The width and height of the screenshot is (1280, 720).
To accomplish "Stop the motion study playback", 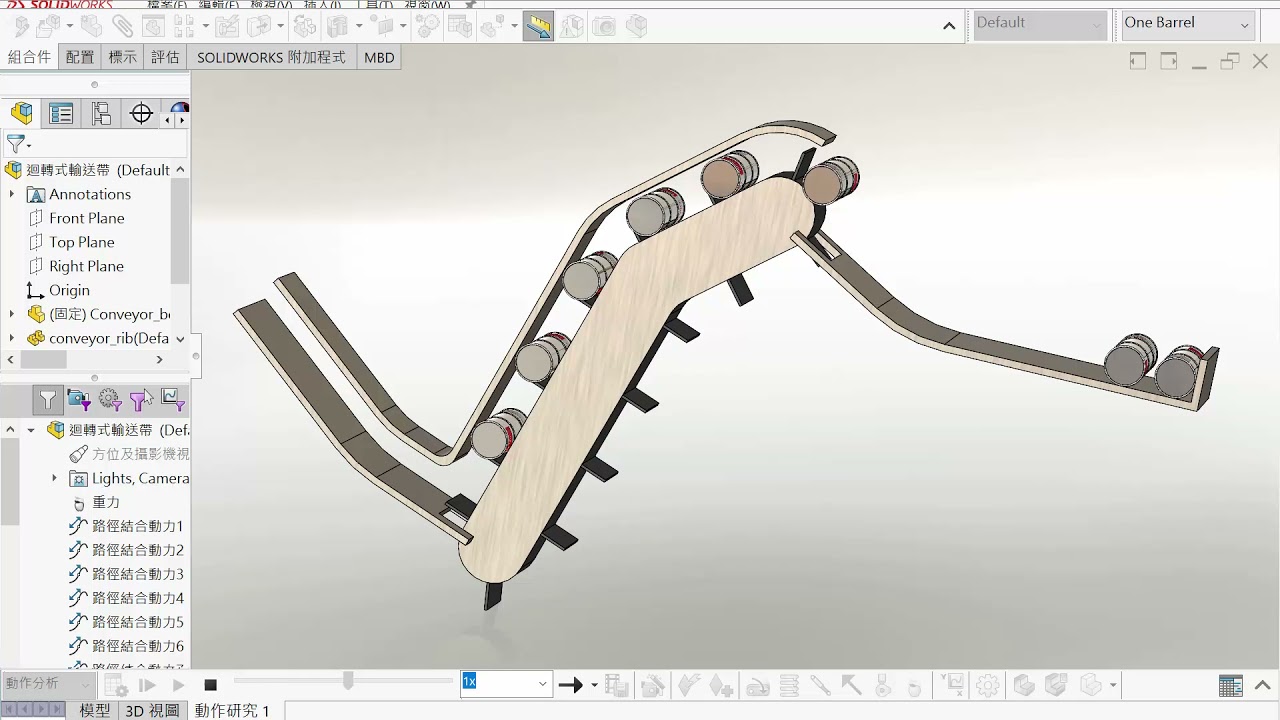I will (210, 685).
